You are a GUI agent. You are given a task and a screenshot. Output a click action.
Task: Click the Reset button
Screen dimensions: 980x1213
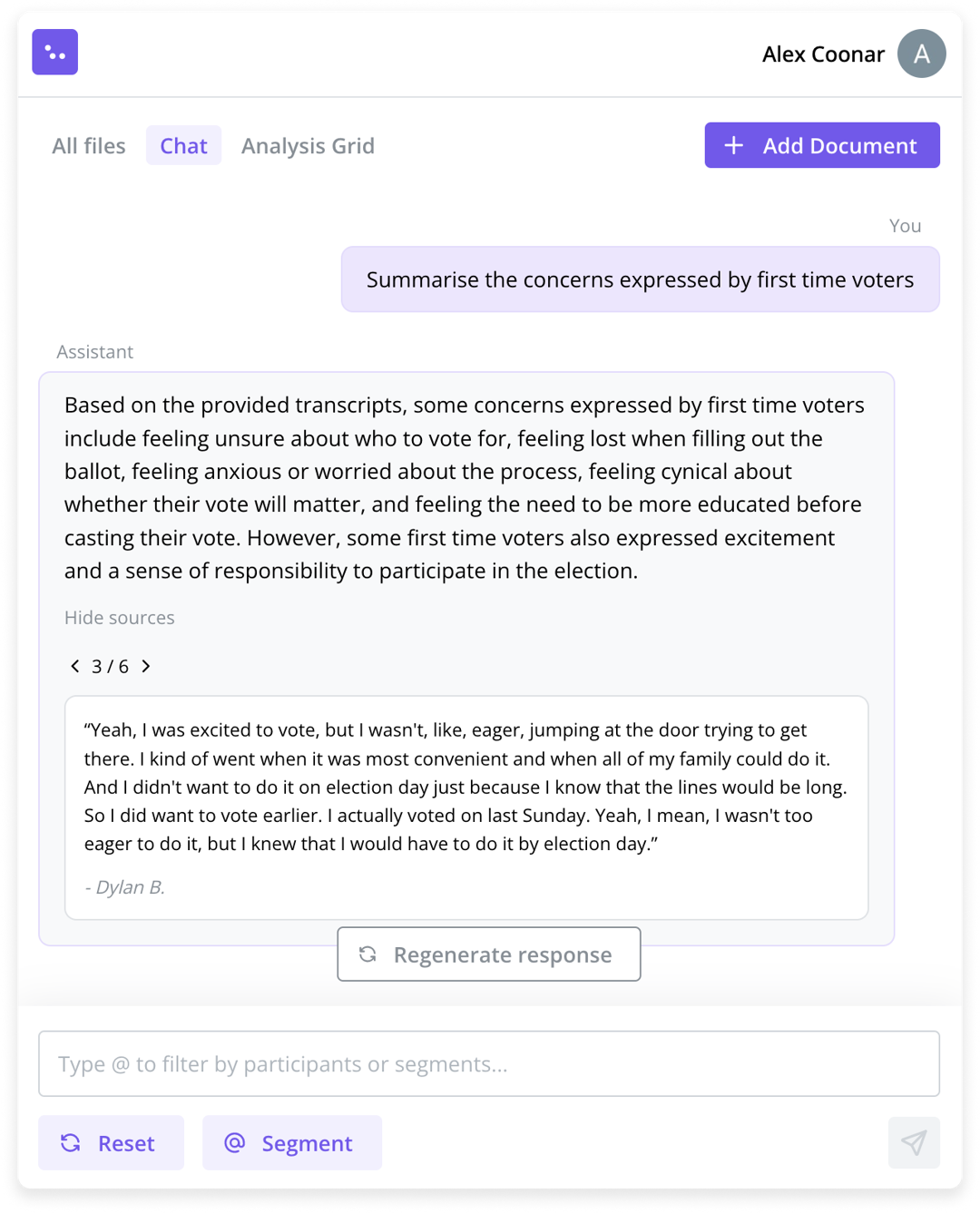click(x=111, y=1143)
